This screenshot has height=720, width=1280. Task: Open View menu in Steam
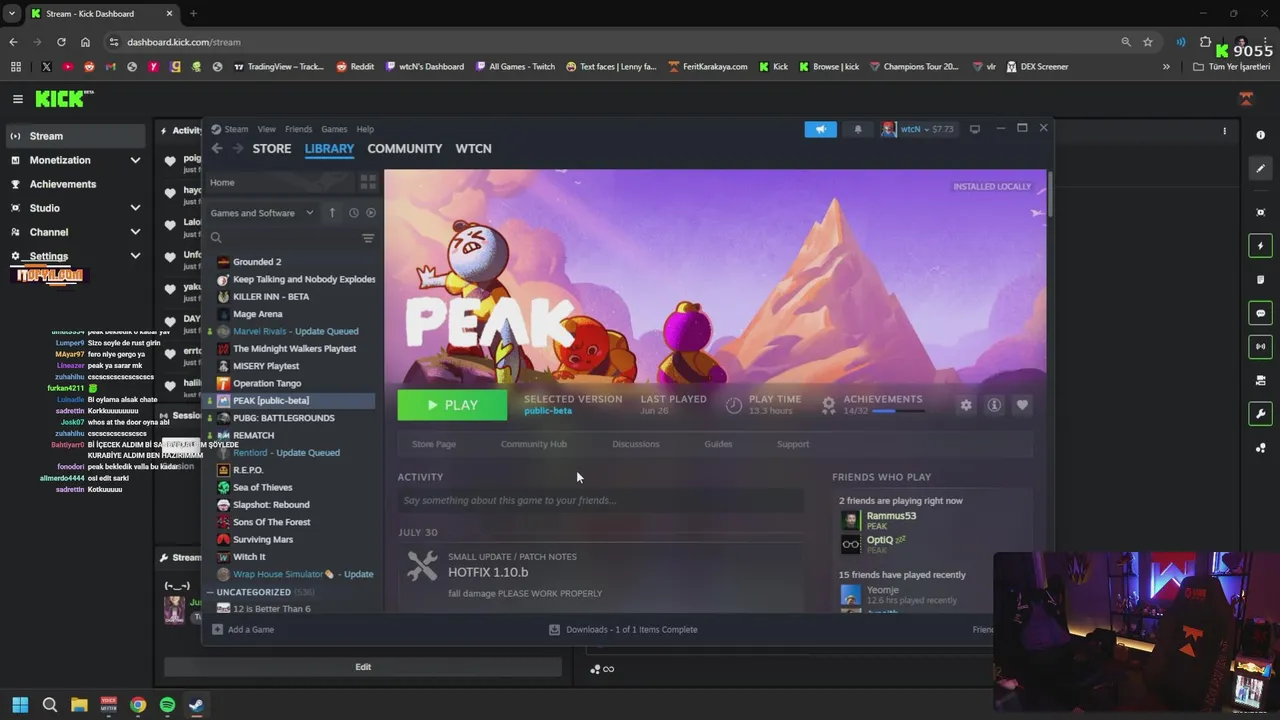tap(266, 129)
